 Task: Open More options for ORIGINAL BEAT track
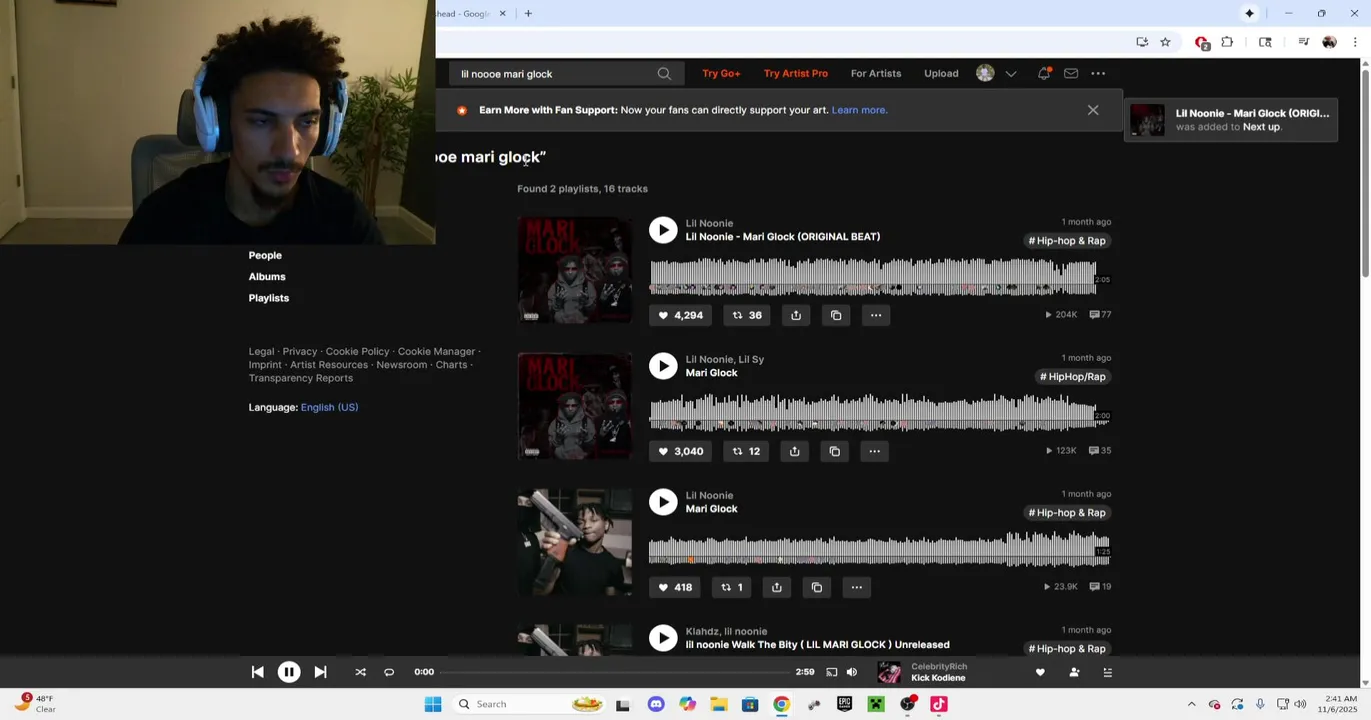coord(876,315)
